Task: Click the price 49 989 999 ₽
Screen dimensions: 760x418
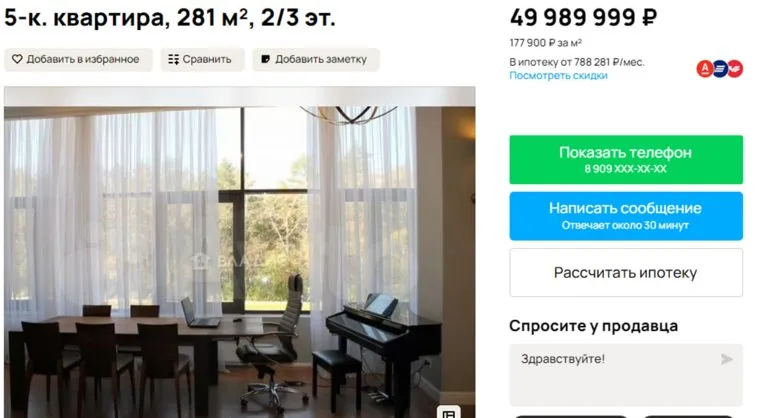Action: 583,18
